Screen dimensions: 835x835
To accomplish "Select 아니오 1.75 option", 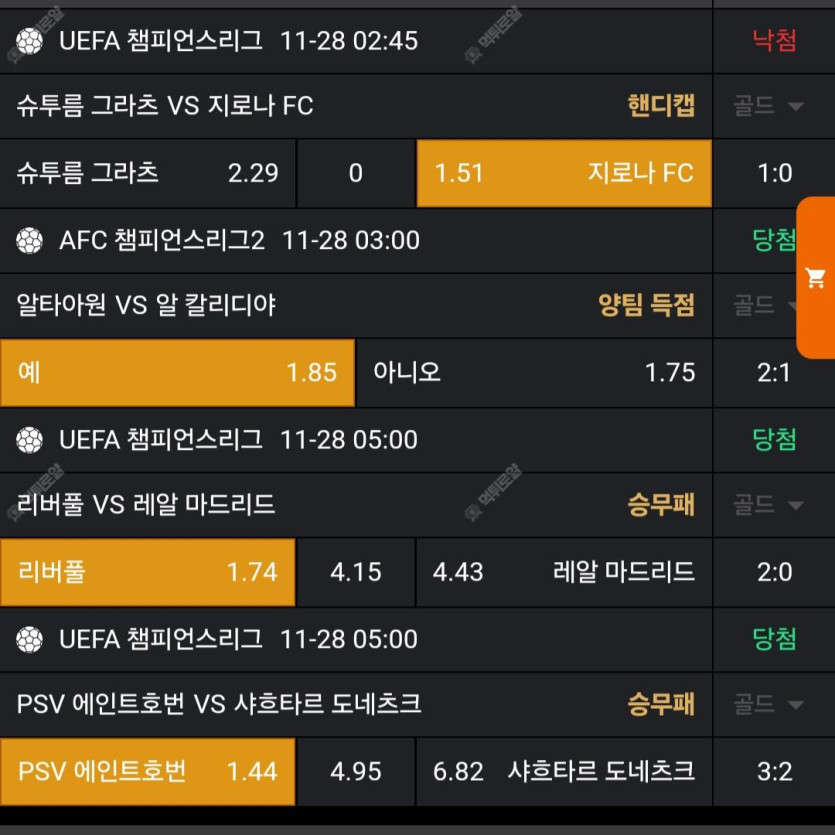I will (x=534, y=373).
